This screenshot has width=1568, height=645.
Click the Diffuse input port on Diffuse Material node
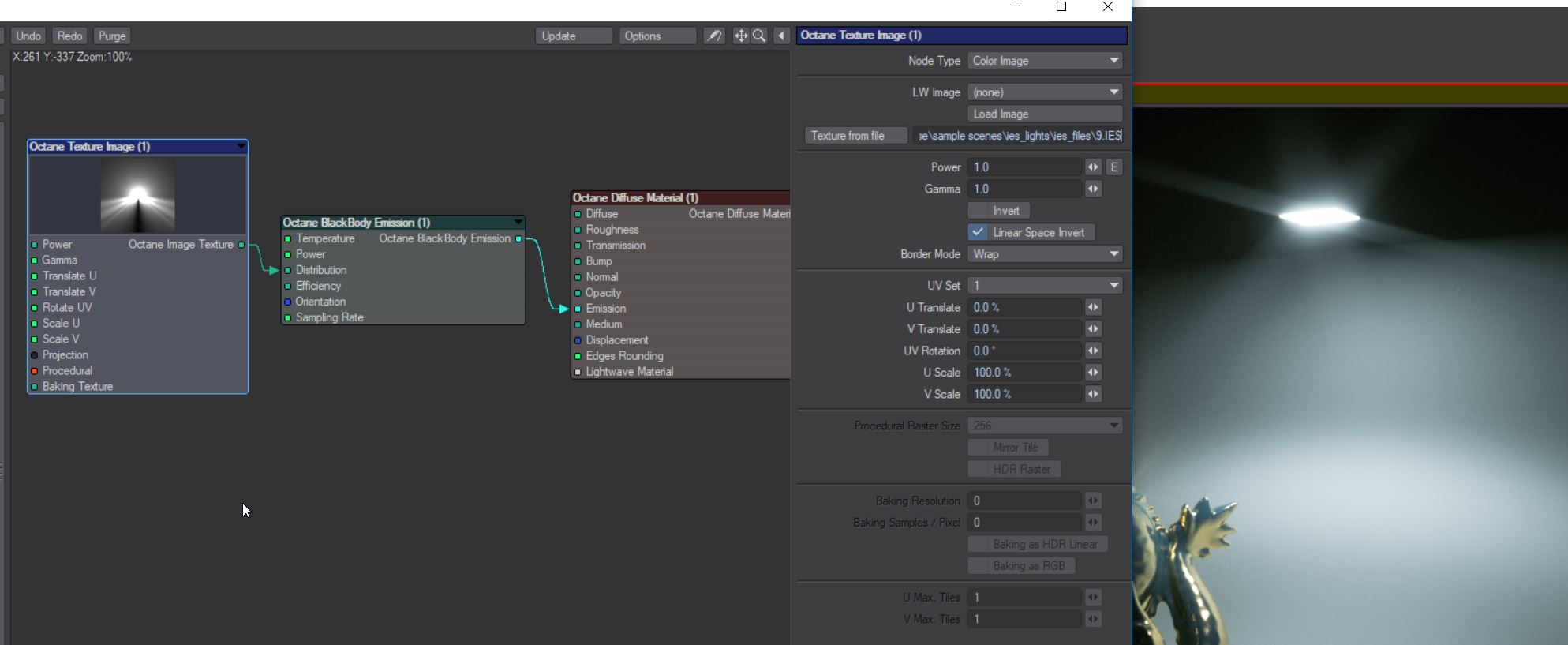click(x=578, y=214)
